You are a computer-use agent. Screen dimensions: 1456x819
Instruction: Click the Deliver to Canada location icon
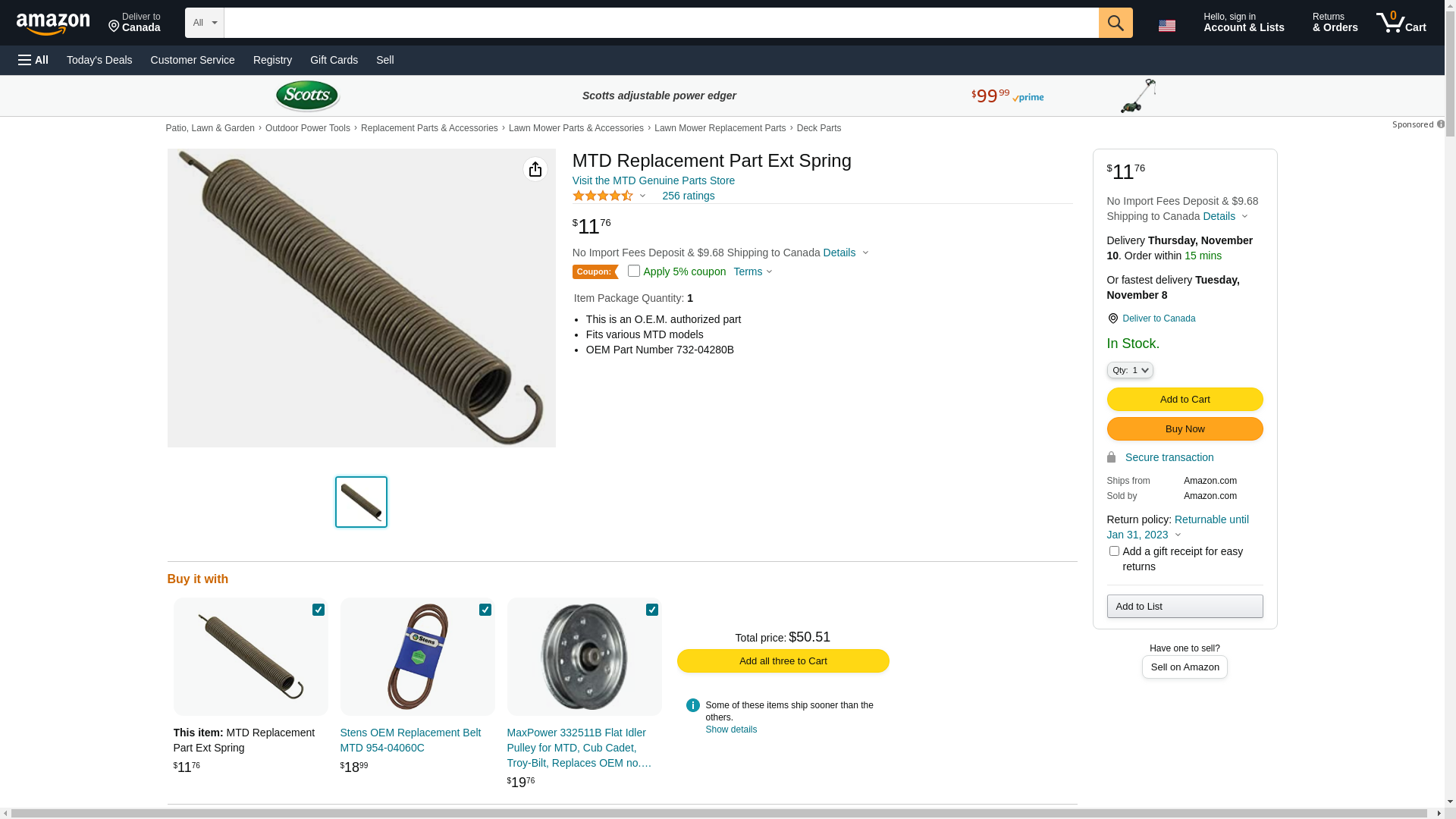(1112, 318)
